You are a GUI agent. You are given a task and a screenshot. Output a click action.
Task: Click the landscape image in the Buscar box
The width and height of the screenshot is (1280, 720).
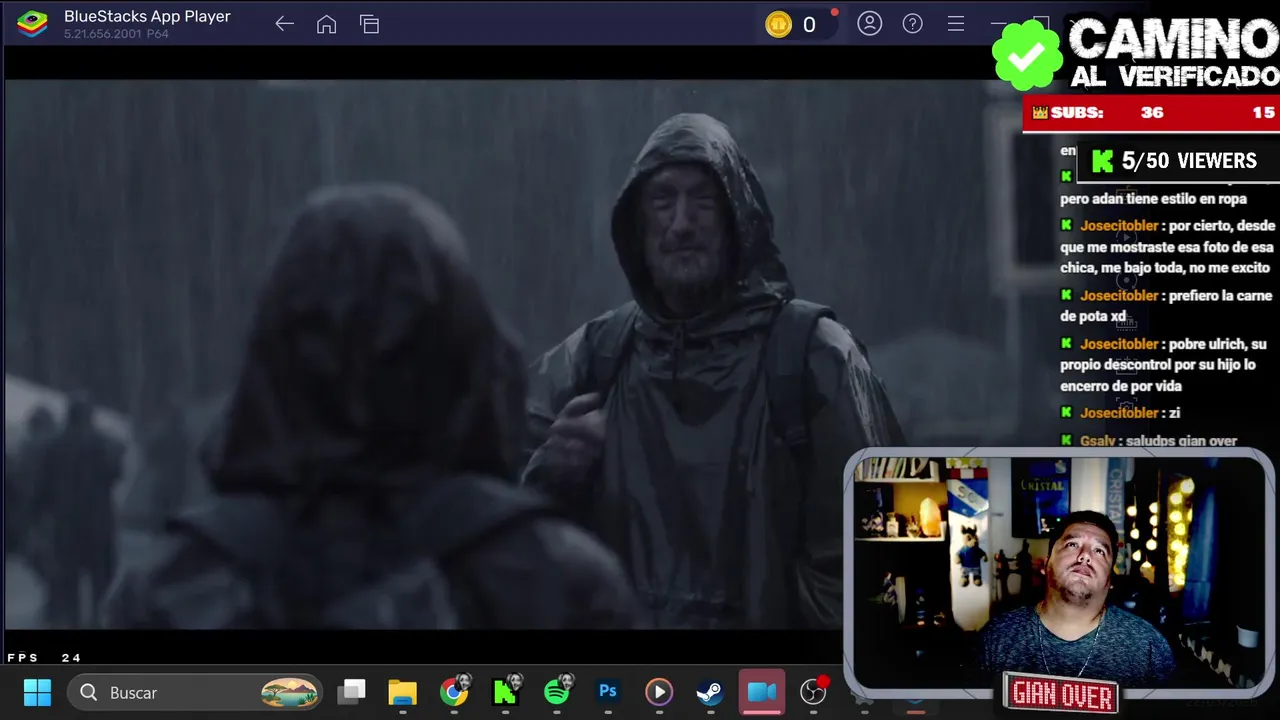point(290,692)
